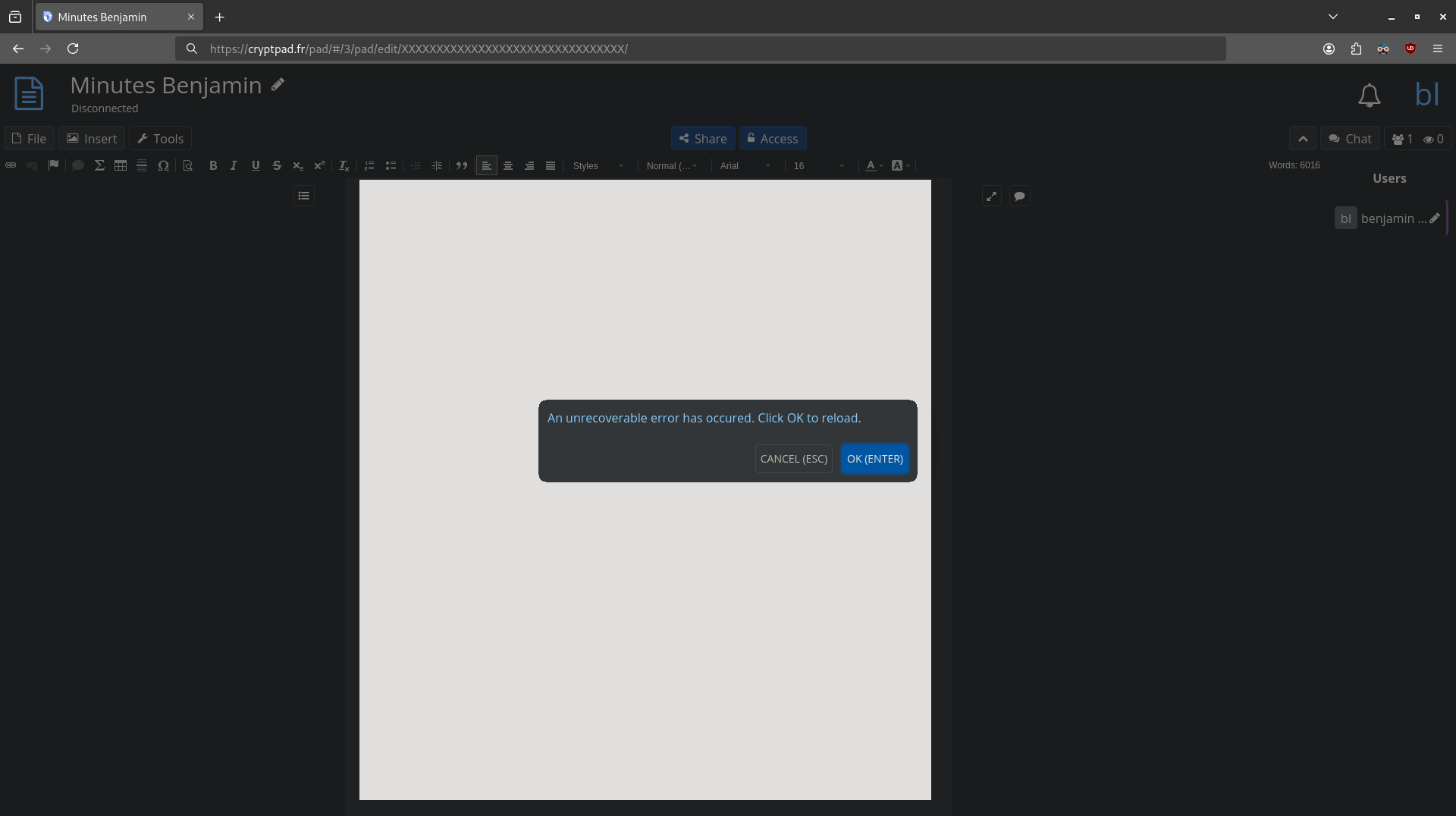Open the special character (omega) picker
This screenshot has width=1456, height=816.
point(163,165)
